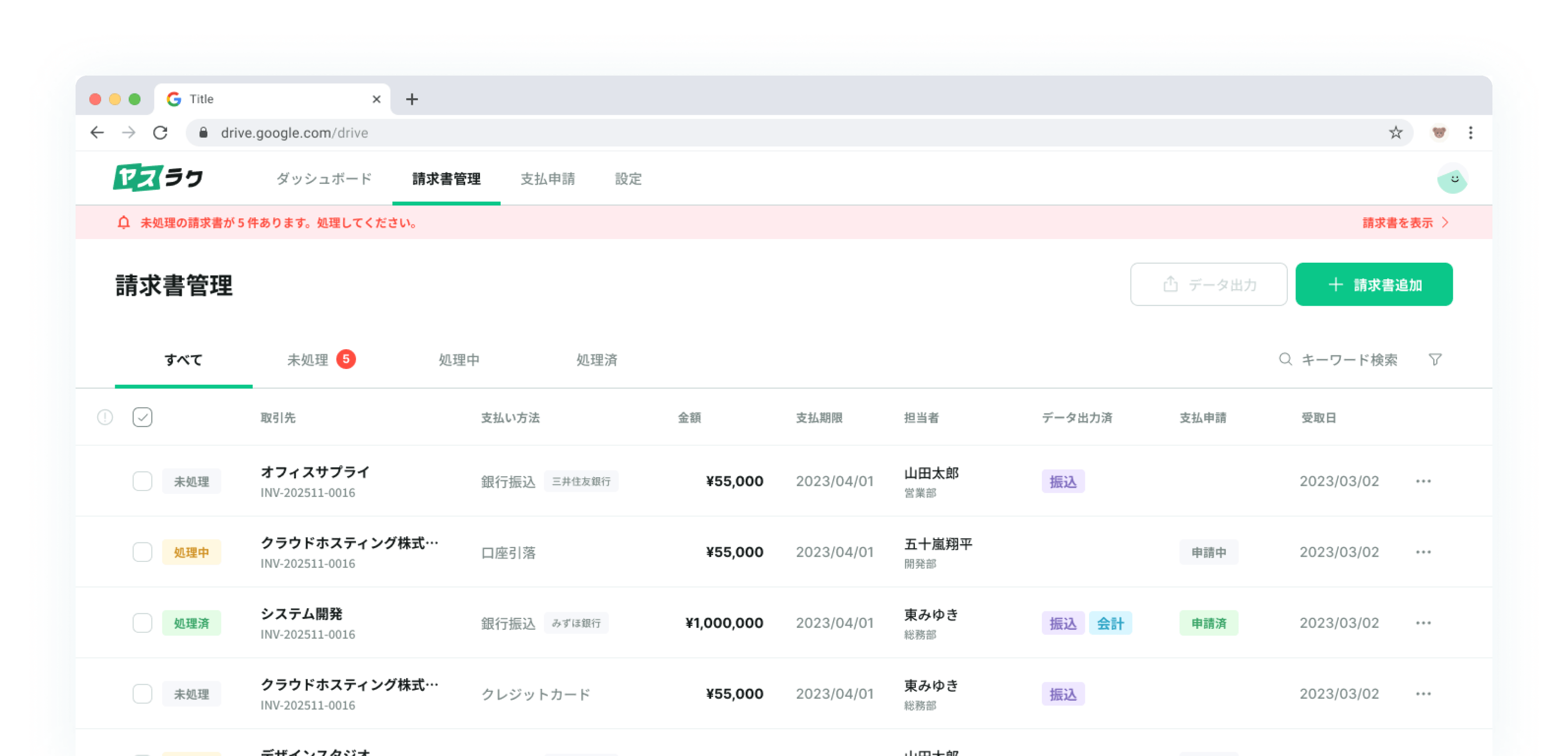Click the red 5 badge on 未処理 tab
The height and width of the screenshot is (756, 1568).
point(346,359)
